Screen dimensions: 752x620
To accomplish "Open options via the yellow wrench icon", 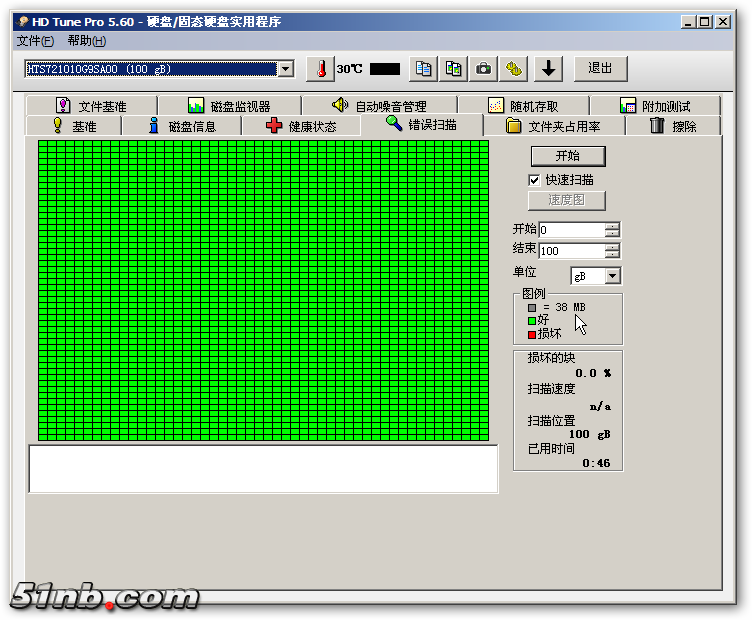I will [513, 69].
